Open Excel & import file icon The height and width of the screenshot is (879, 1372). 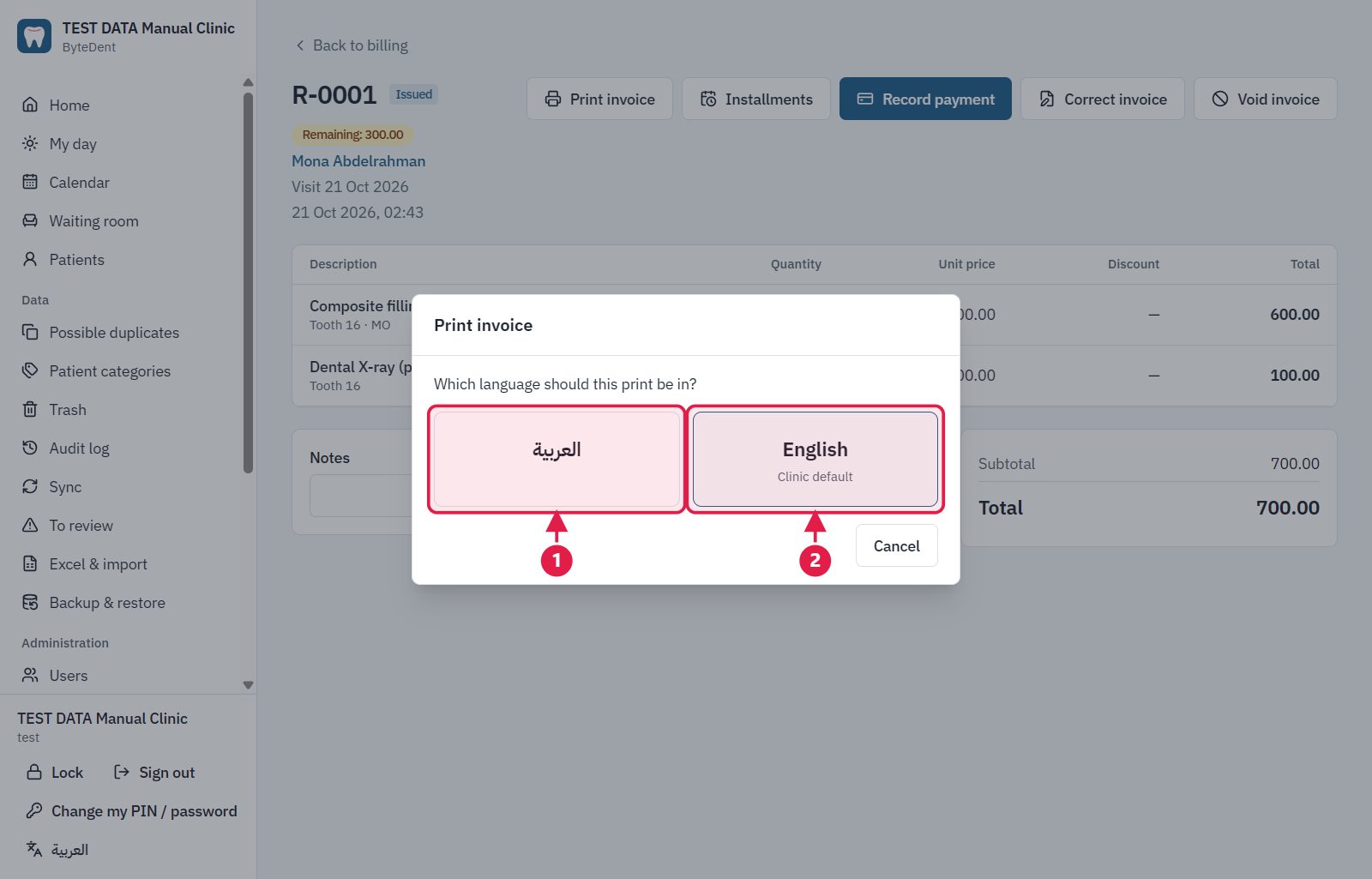pyautogui.click(x=30, y=563)
